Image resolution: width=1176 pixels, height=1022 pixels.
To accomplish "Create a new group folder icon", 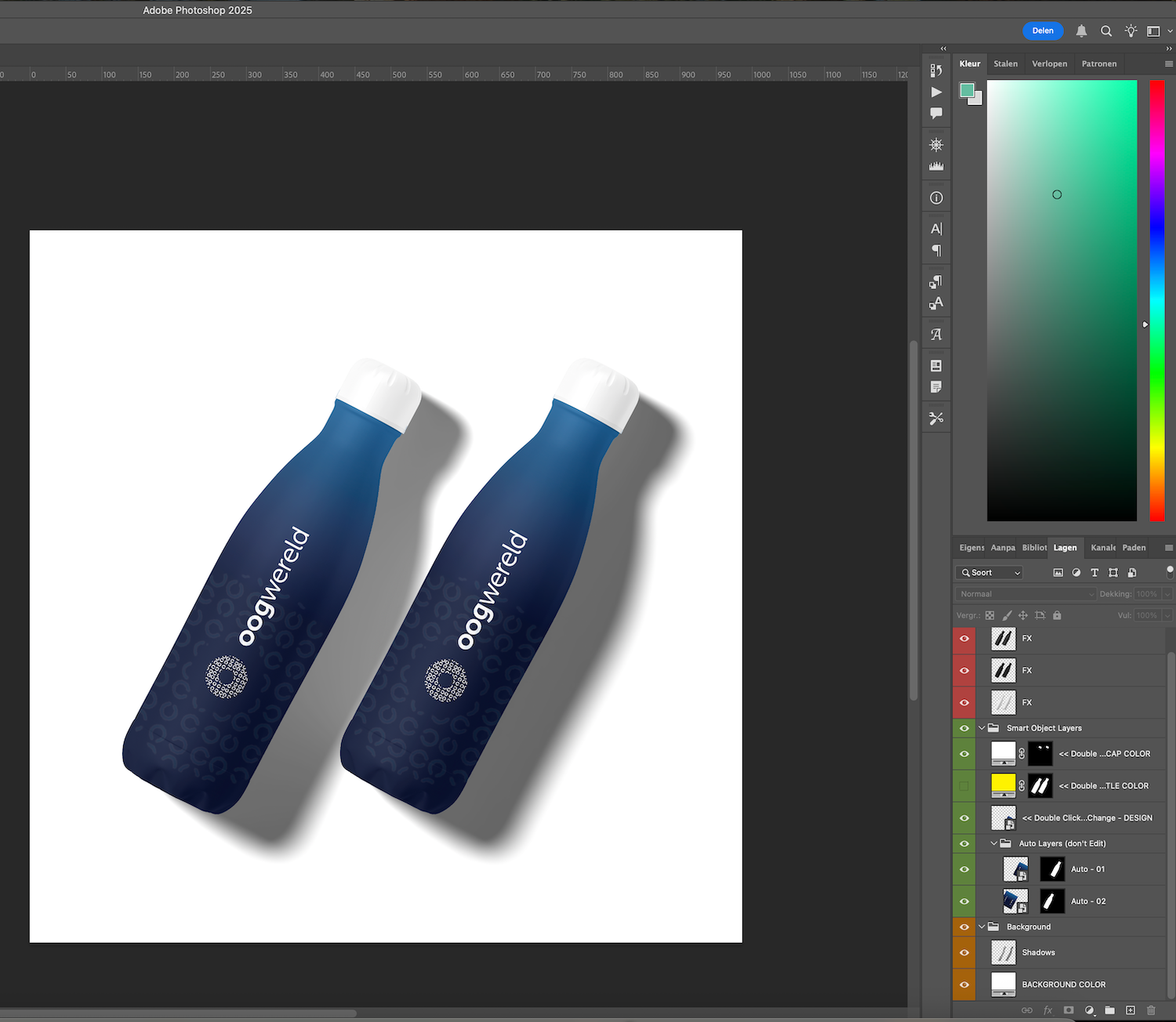I will (x=1109, y=1010).
